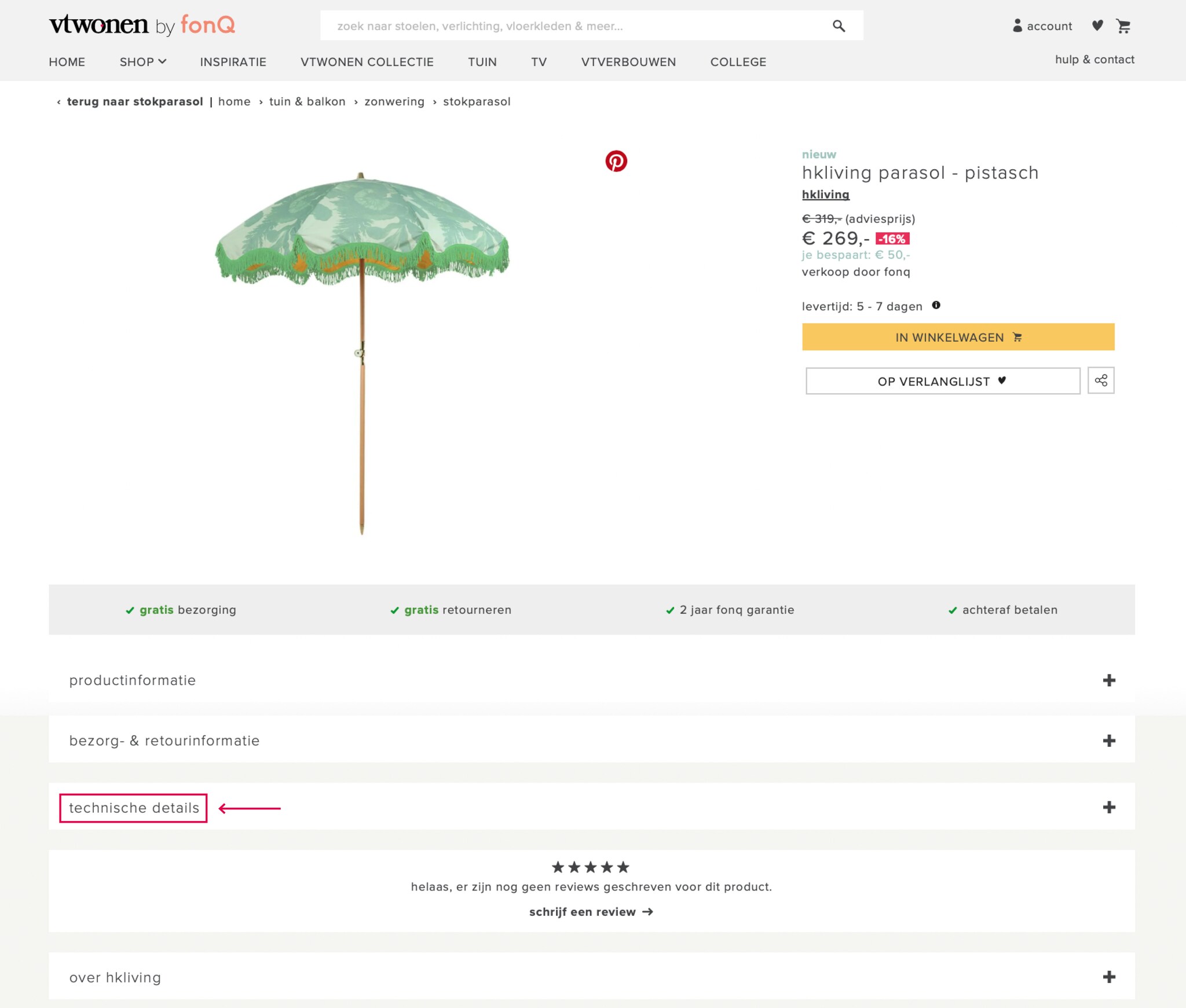Click zonwering breadcrumb link
1186x1008 pixels.
coord(394,101)
